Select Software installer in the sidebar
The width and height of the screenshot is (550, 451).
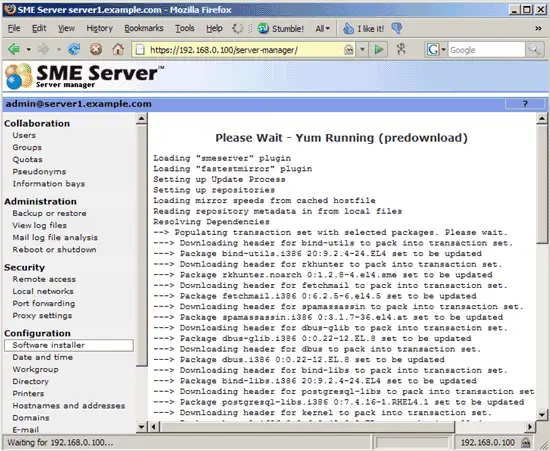tap(69, 345)
